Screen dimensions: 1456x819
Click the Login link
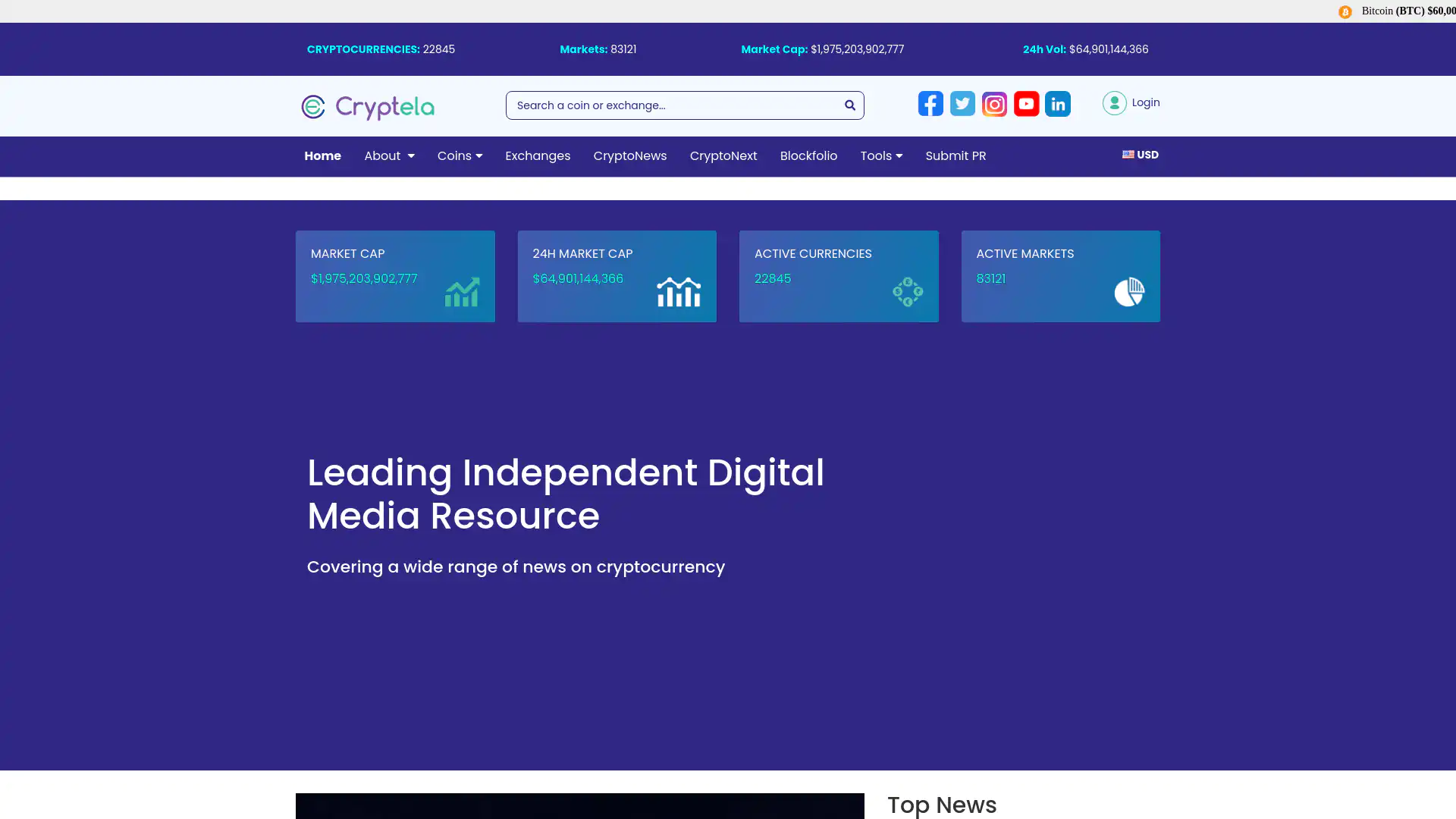[x=1145, y=102]
